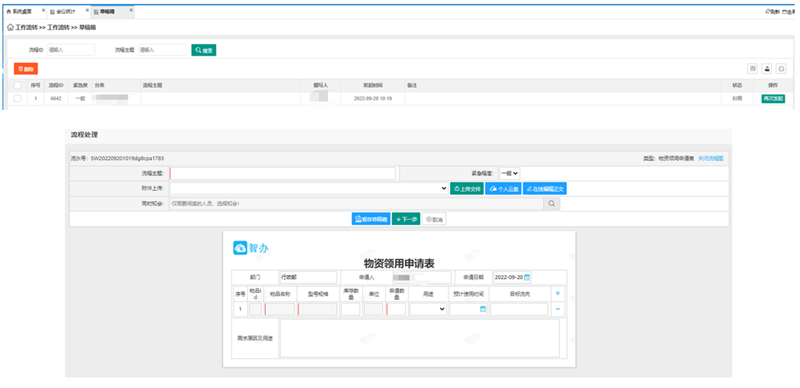Click the 智办 cloud logo

click(240, 248)
